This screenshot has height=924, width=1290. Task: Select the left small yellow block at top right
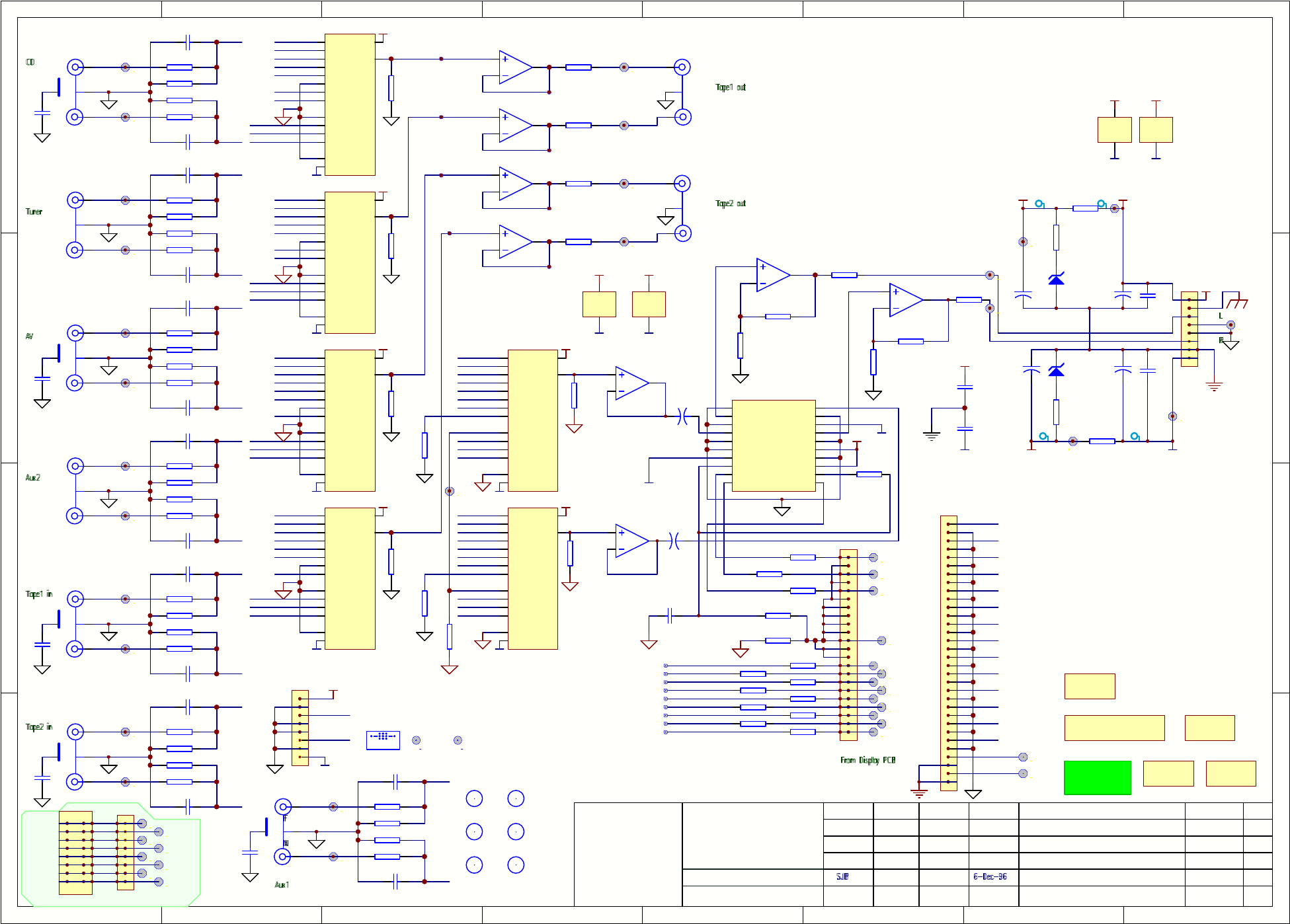[x=1114, y=130]
